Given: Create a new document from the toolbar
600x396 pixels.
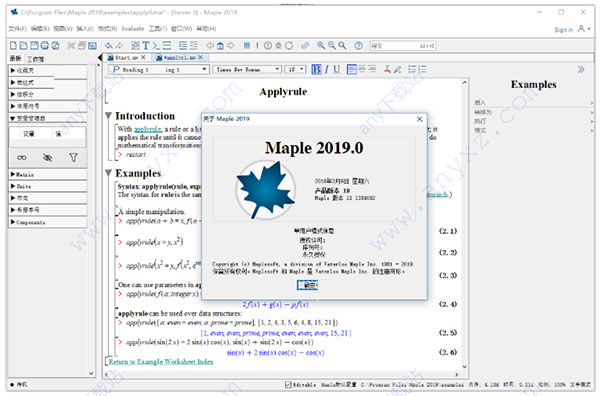Looking at the screenshot, I should [13, 46].
